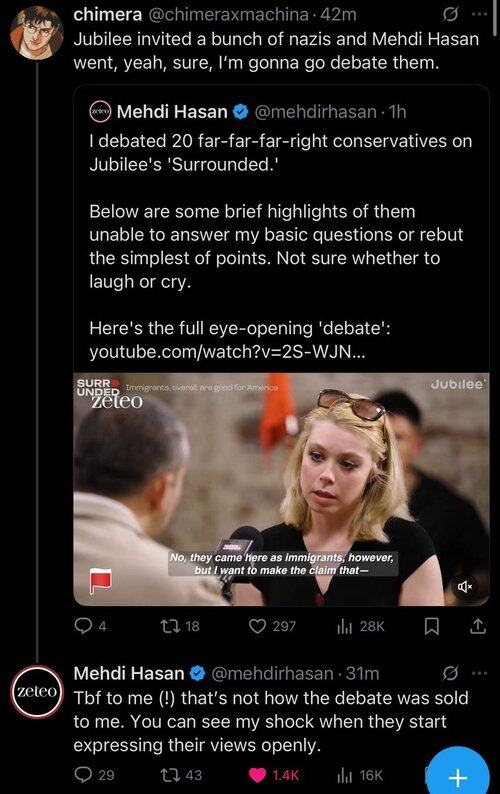Open @chimeraxmachina handle link
This screenshot has height=794, width=500.
[227, 15]
